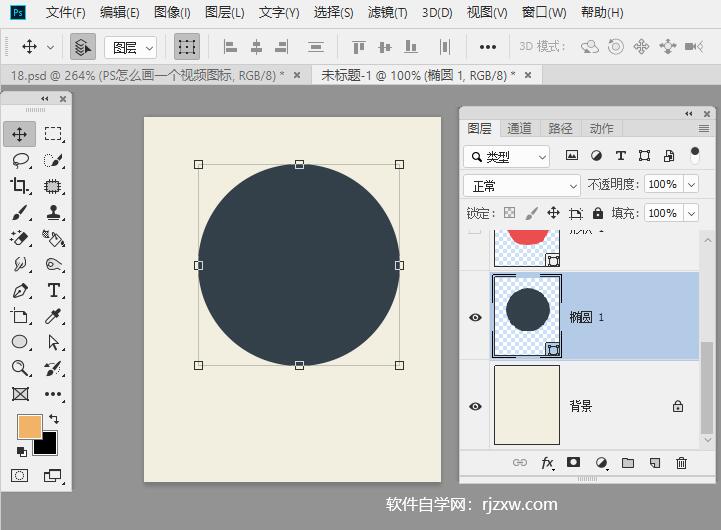The height and width of the screenshot is (530, 721).
Task: Switch to the 通道 panel tab
Action: [519, 128]
